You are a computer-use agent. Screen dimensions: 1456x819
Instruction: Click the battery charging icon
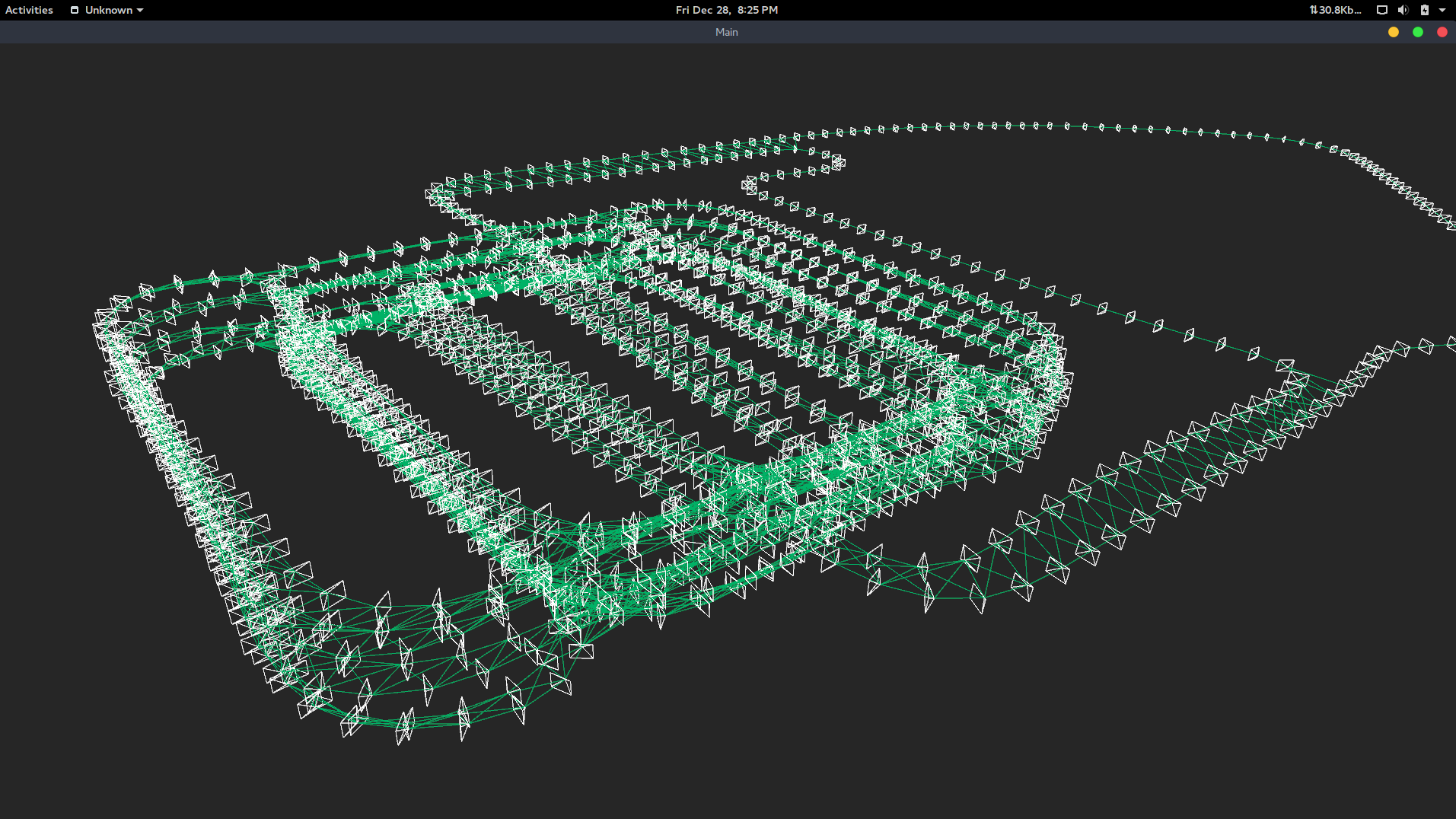point(1424,10)
